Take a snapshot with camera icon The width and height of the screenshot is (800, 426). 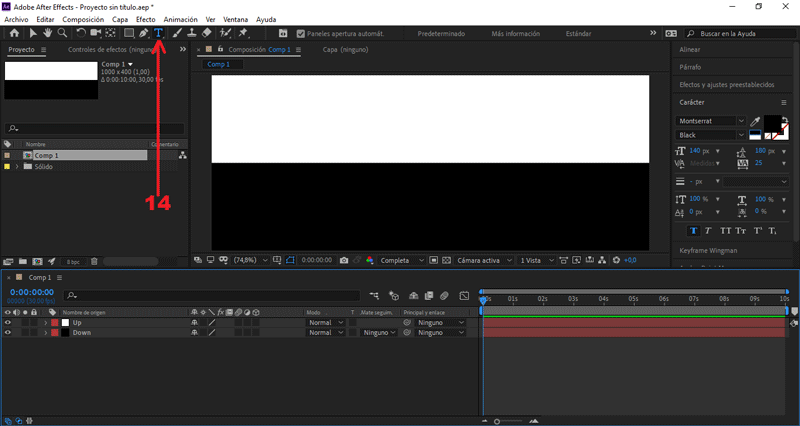(344, 260)
